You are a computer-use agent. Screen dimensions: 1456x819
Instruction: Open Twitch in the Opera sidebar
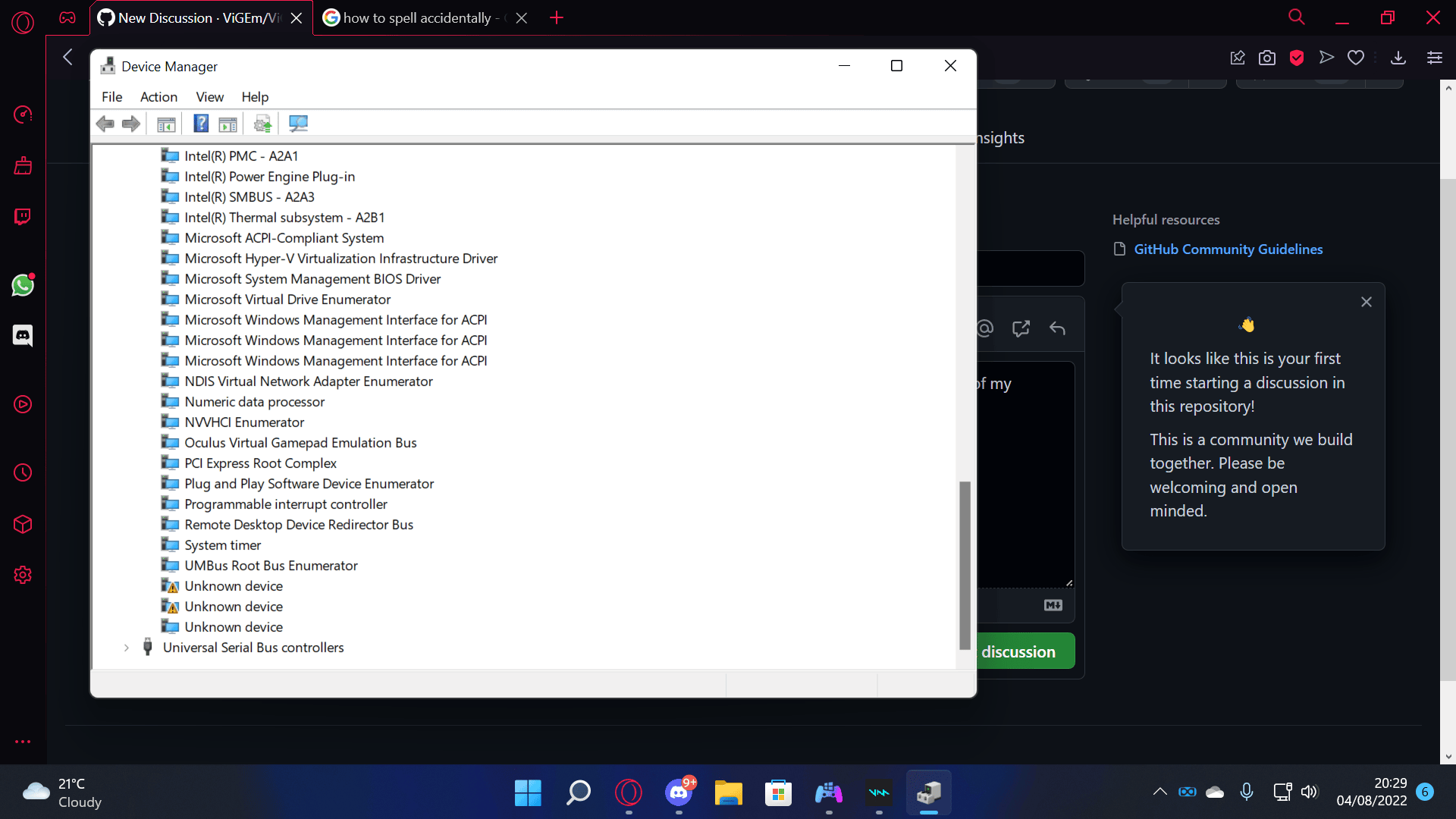click(x=23, y=218)
